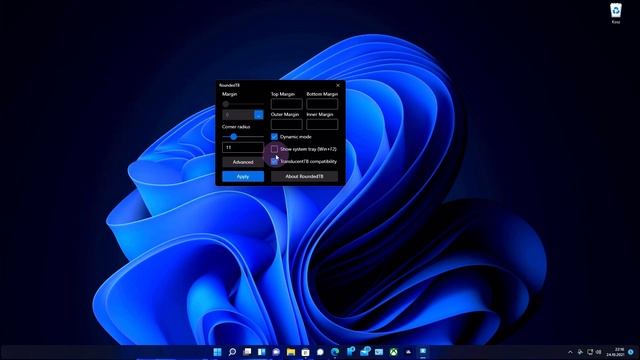Close the RoundedTB window
640x360 pixels.
point(338,85)
